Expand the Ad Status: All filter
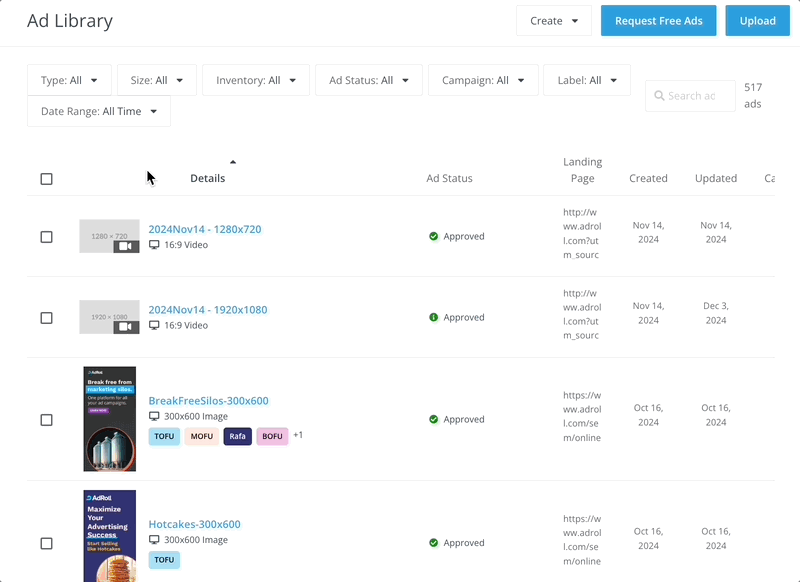Image resolution: width=800 pixels, height=582 pixels. coord(368,80)
